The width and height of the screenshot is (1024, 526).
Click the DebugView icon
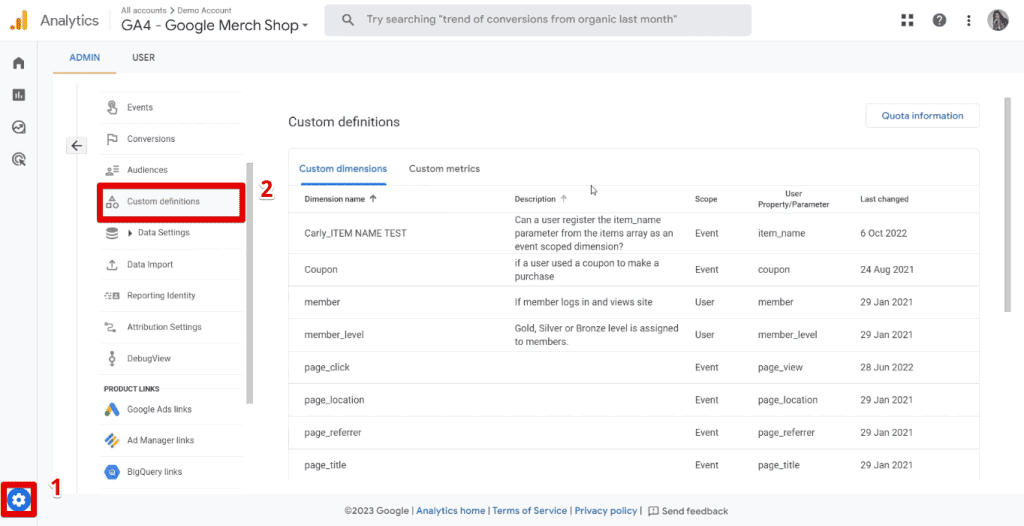click(112, 359)
